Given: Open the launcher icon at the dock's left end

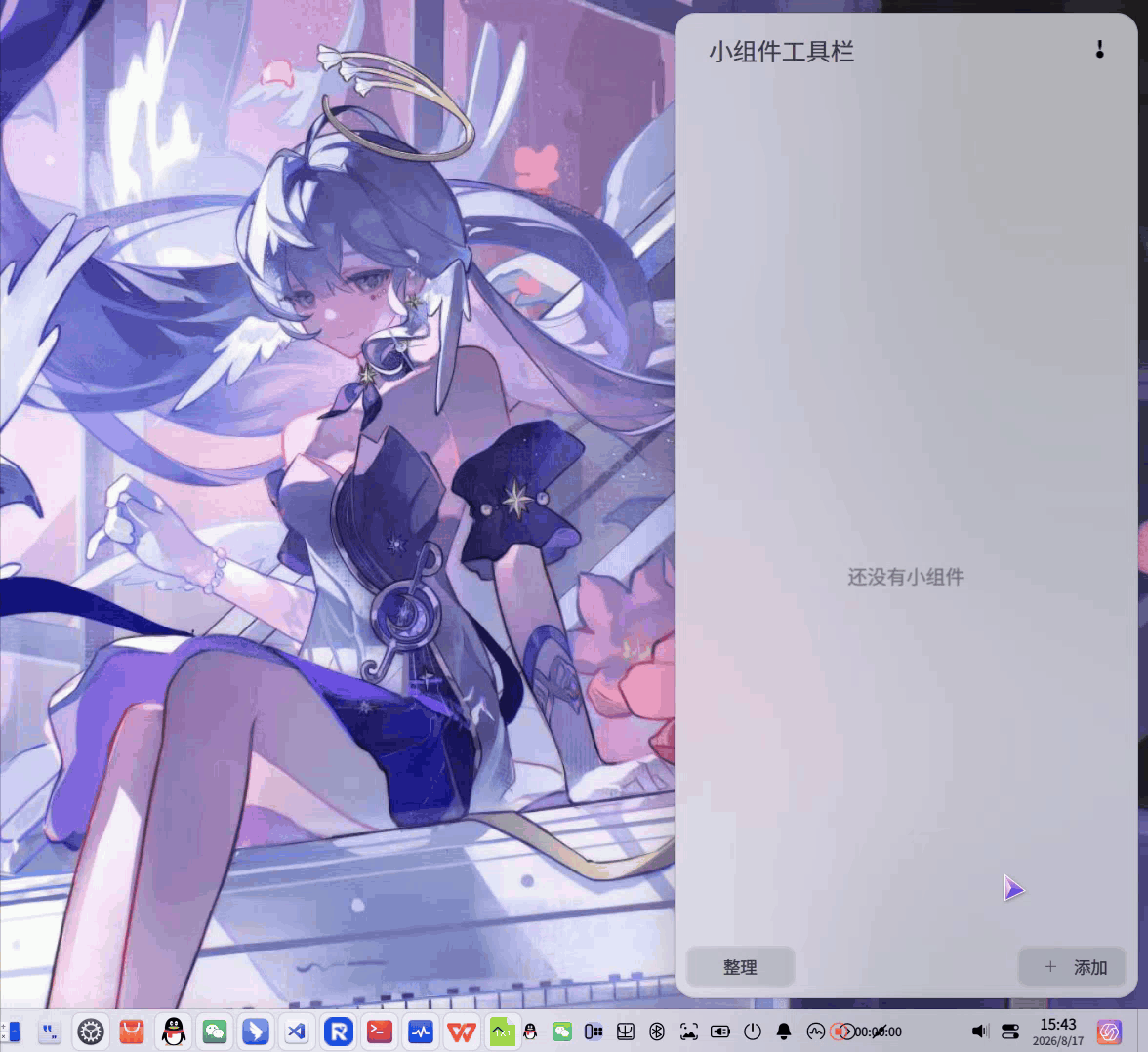Looking at the screenshot, I should pos(10,1032).
